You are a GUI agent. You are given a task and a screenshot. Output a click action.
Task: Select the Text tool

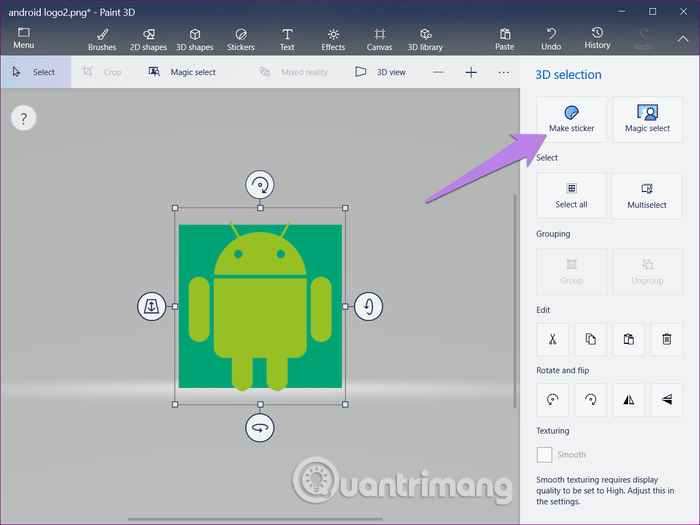[287, 39]
